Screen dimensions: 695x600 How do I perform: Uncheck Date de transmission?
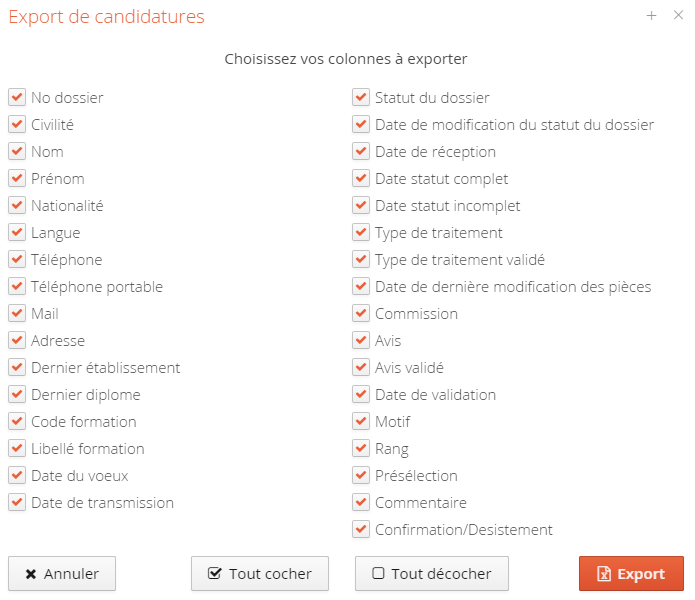17,503
